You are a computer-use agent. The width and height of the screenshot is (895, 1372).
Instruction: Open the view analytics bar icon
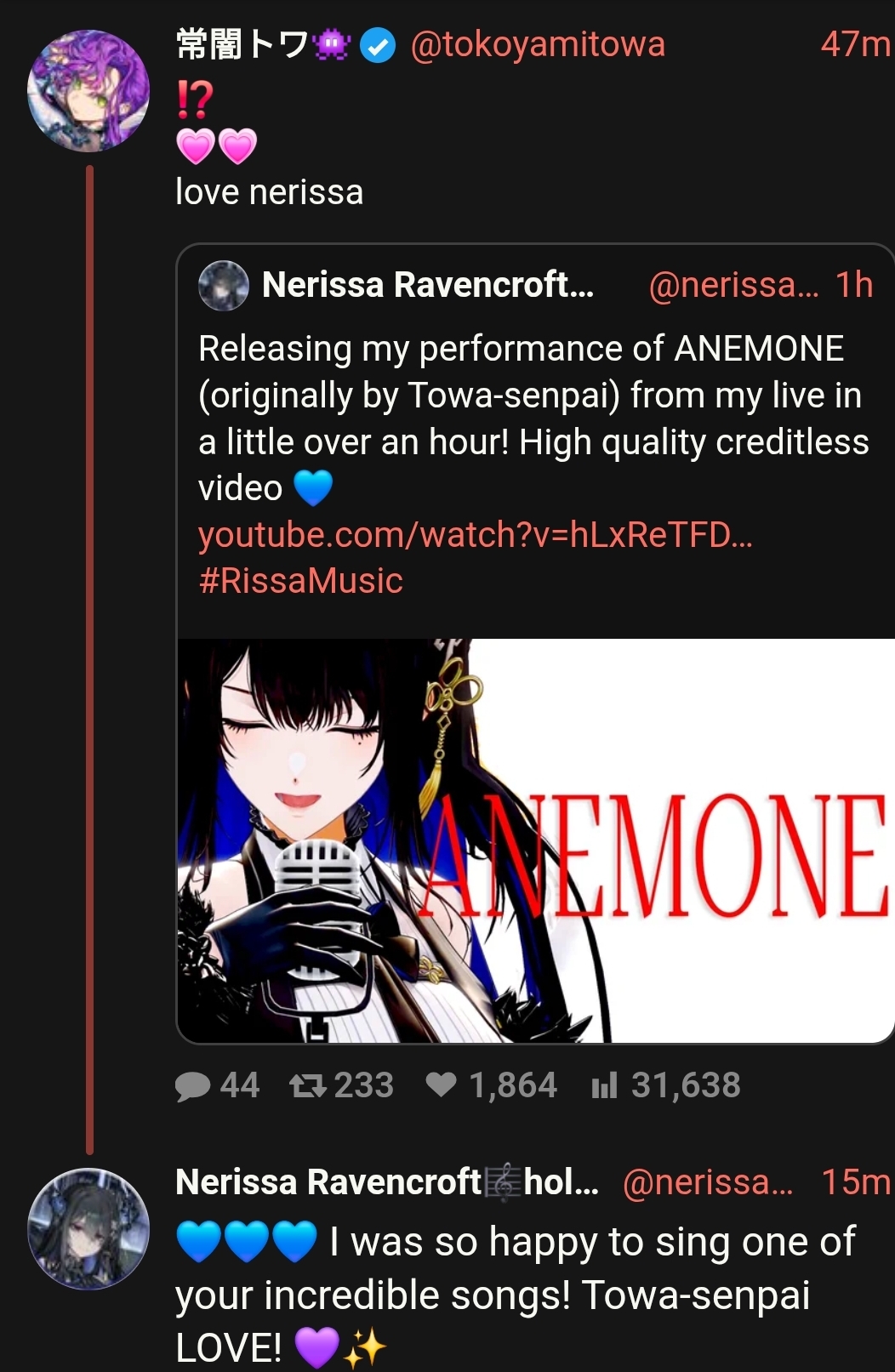point(604,1085)
